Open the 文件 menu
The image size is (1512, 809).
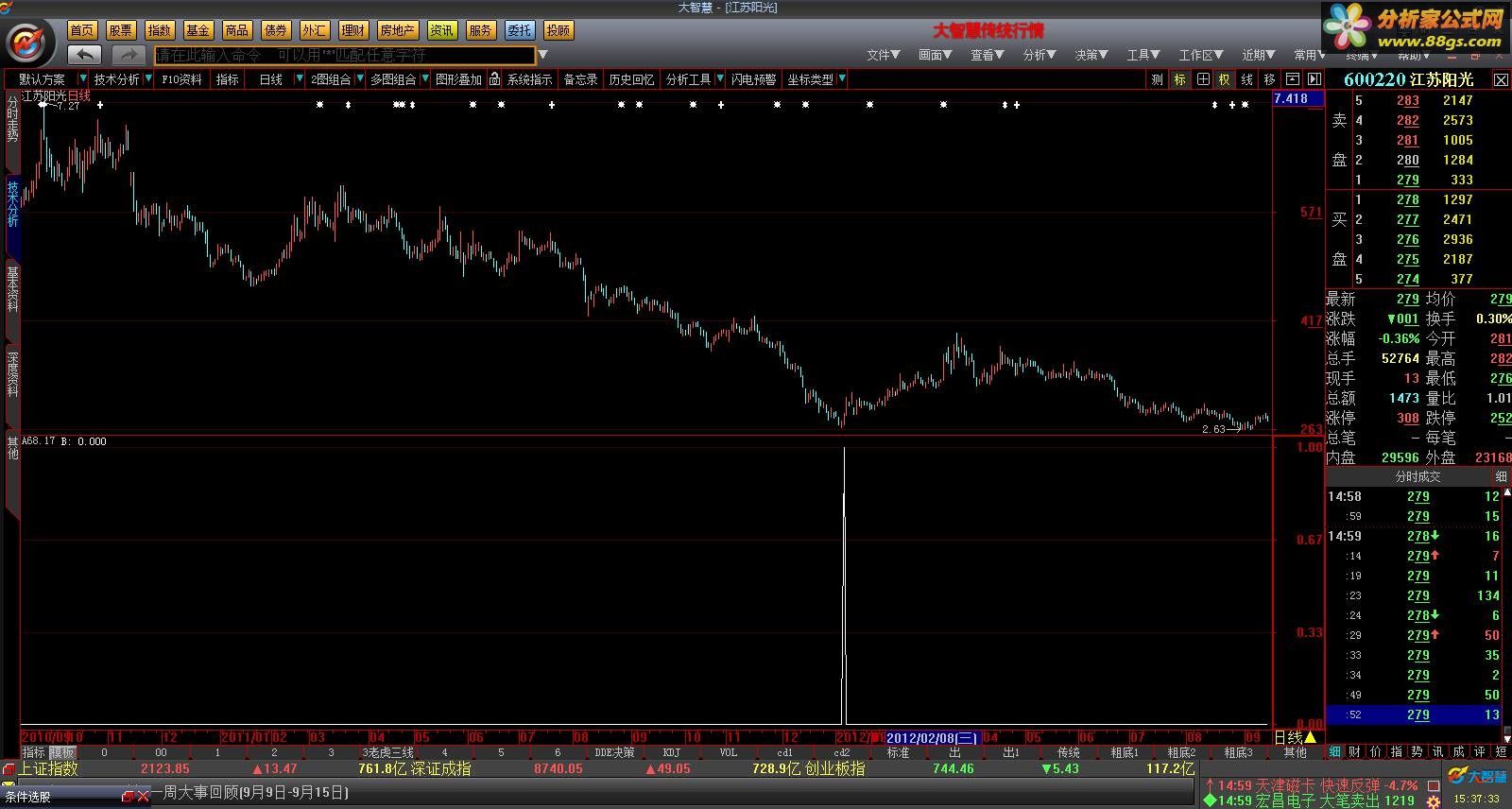884,55
